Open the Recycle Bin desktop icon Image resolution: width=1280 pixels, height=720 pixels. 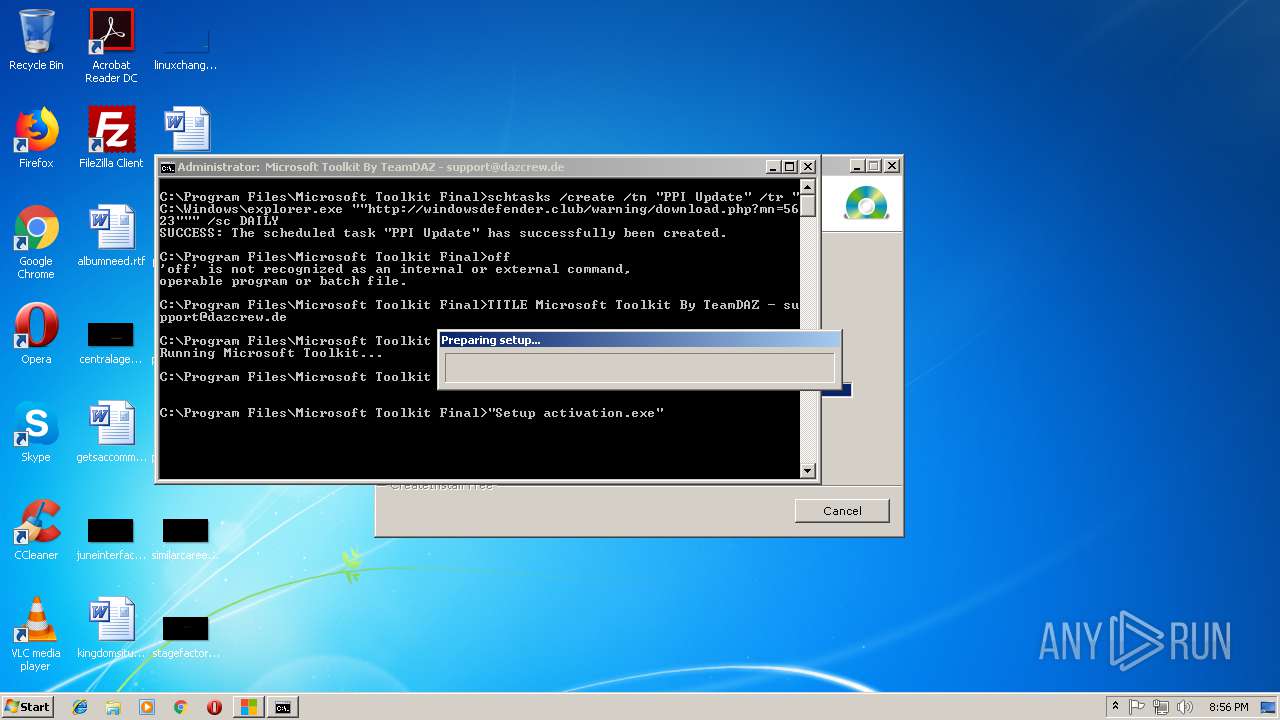pyautogui.click(x=36, y=40)
